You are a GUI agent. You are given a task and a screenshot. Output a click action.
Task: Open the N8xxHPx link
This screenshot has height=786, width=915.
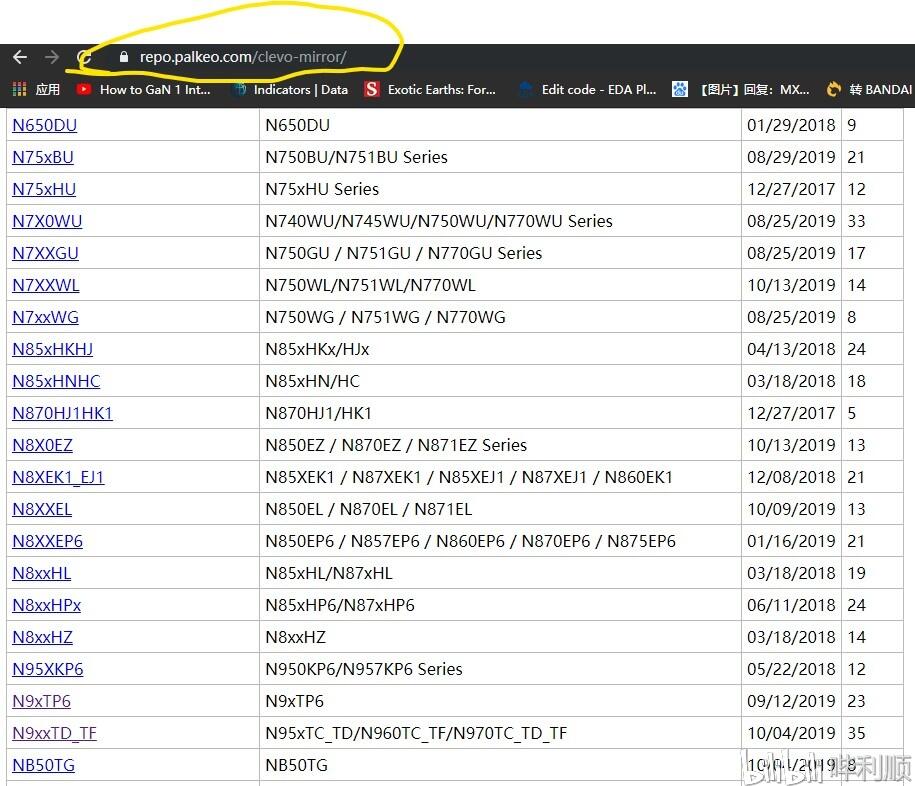47,606
